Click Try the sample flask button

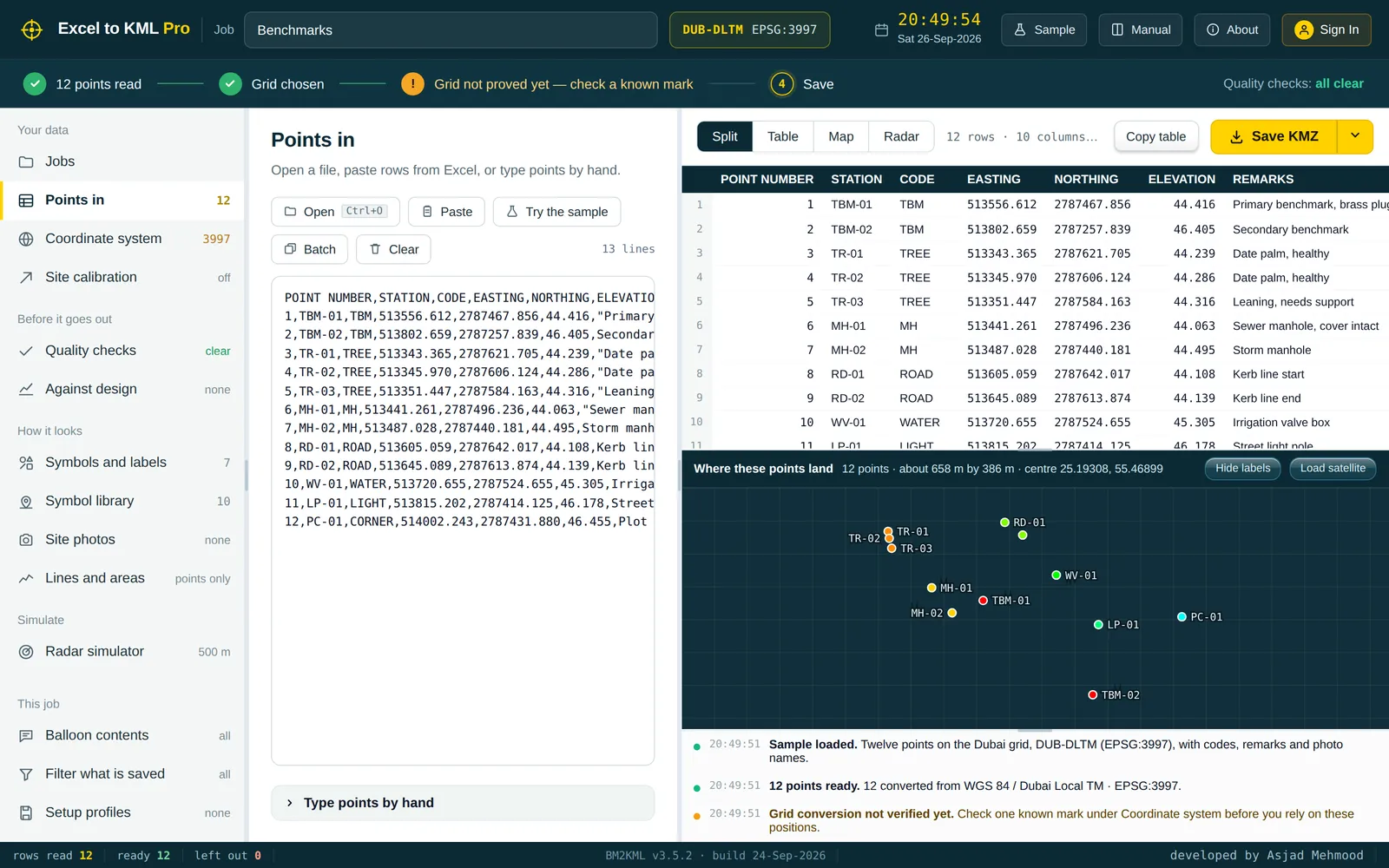pyautogui.click(x=556, y=212)
